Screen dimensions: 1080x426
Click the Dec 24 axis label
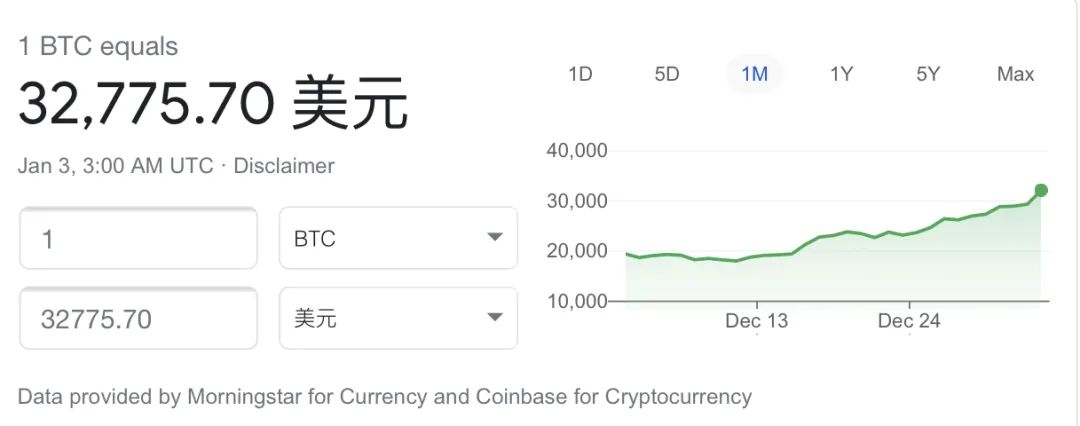[x=909, y=321]
